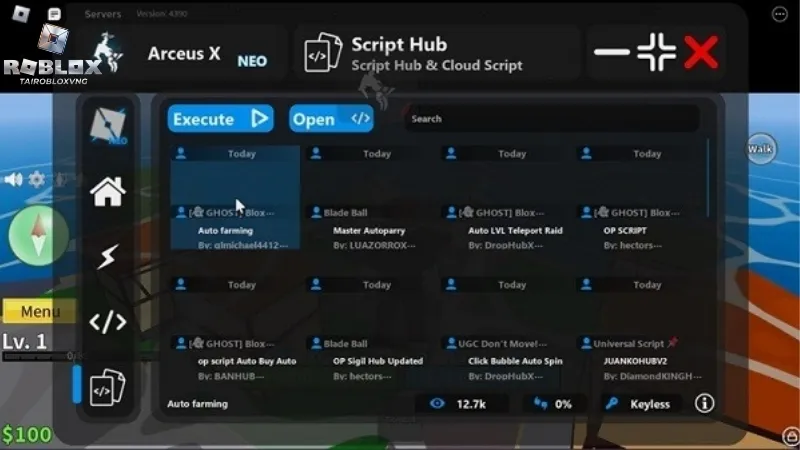This screenshot has height=450, width=800.
Task: Open the Roblox menu icon top-left
Action: click(x=21, y=14)
